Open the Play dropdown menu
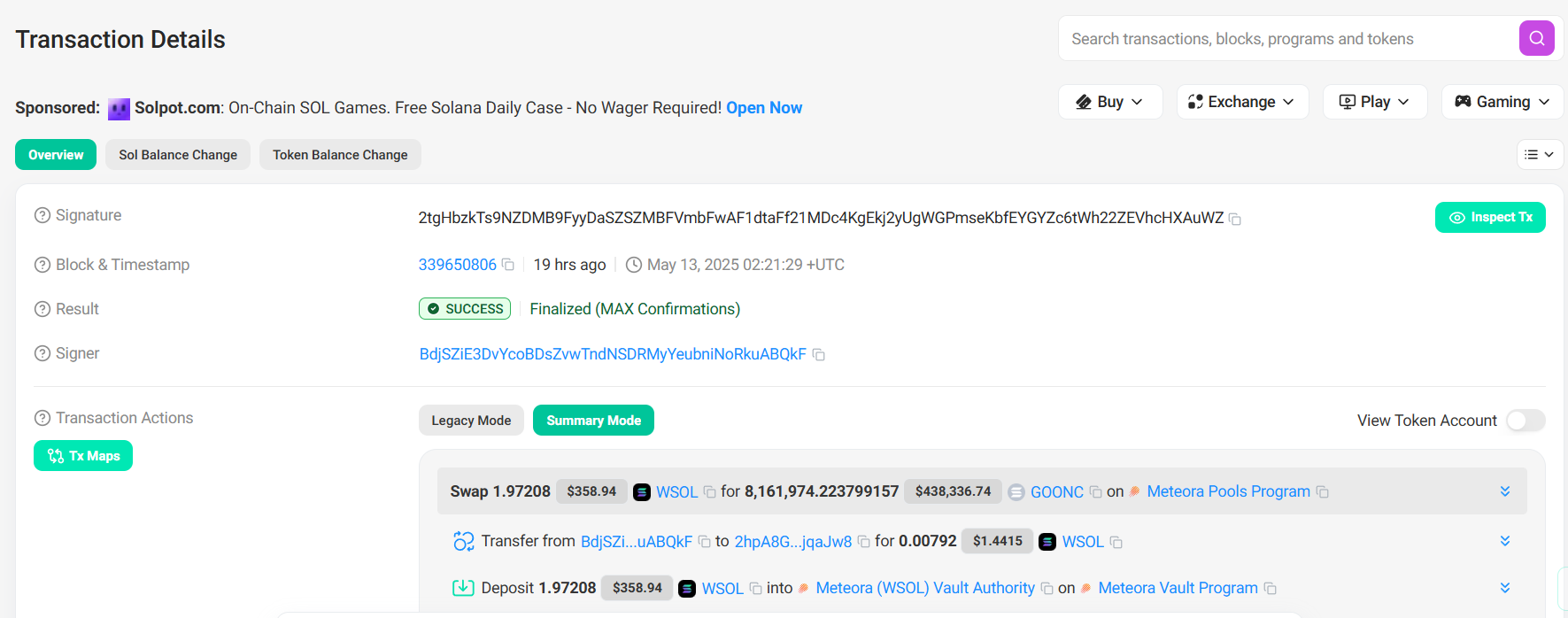The height and width of the screenshot is (618, 1568). pyautogui.click(x=1374, y=102)
